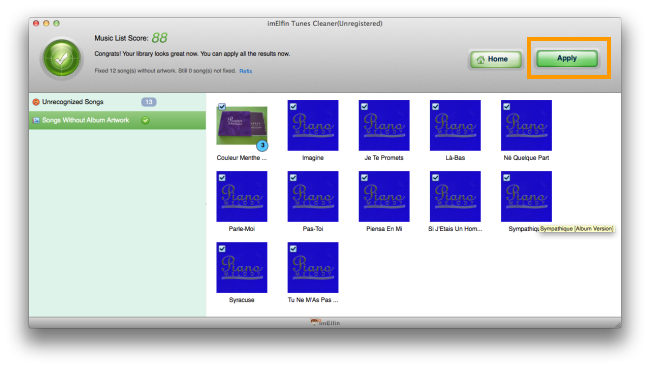Select the Tu Ne M'As Pas thumbnail
The height and width of the screenshot is (368, 650).
[x=313, y=267]
